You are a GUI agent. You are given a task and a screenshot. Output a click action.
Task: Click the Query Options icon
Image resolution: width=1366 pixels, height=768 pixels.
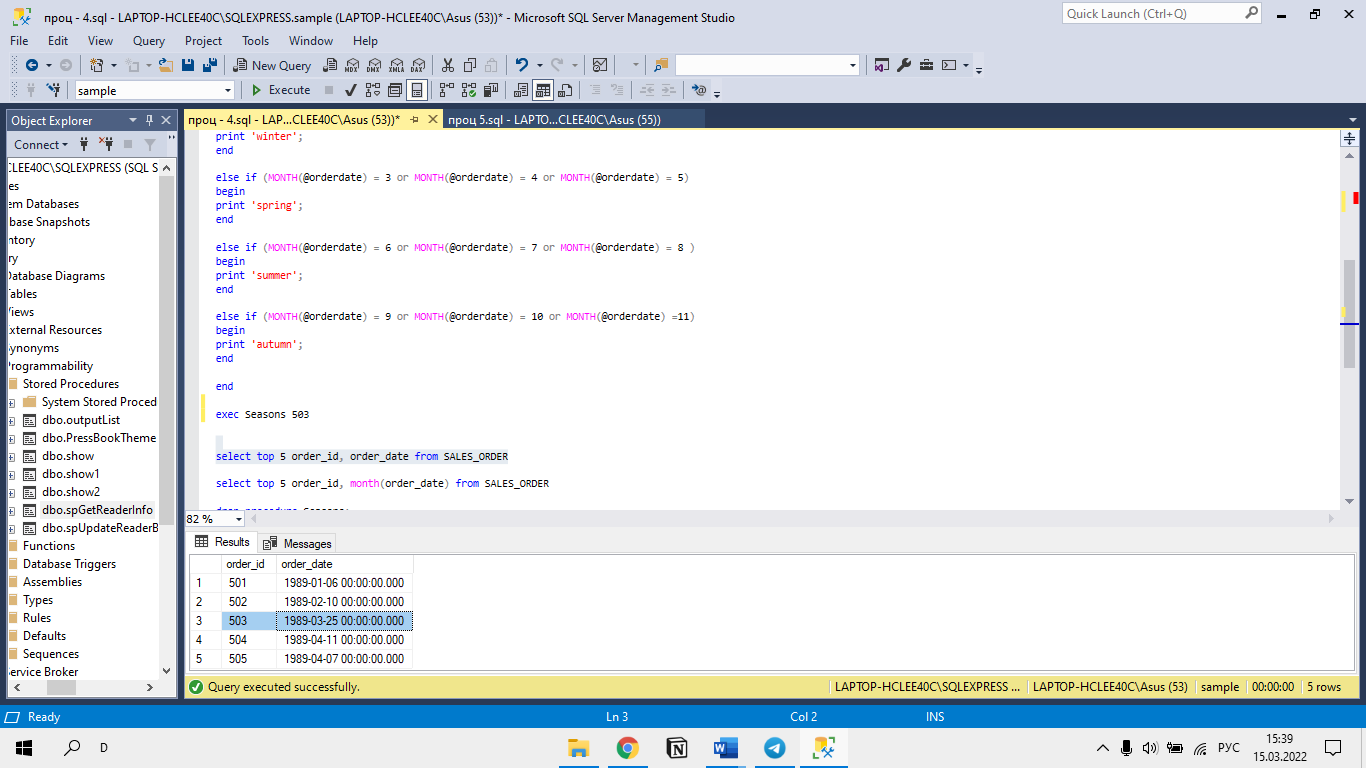click(395, 90)
